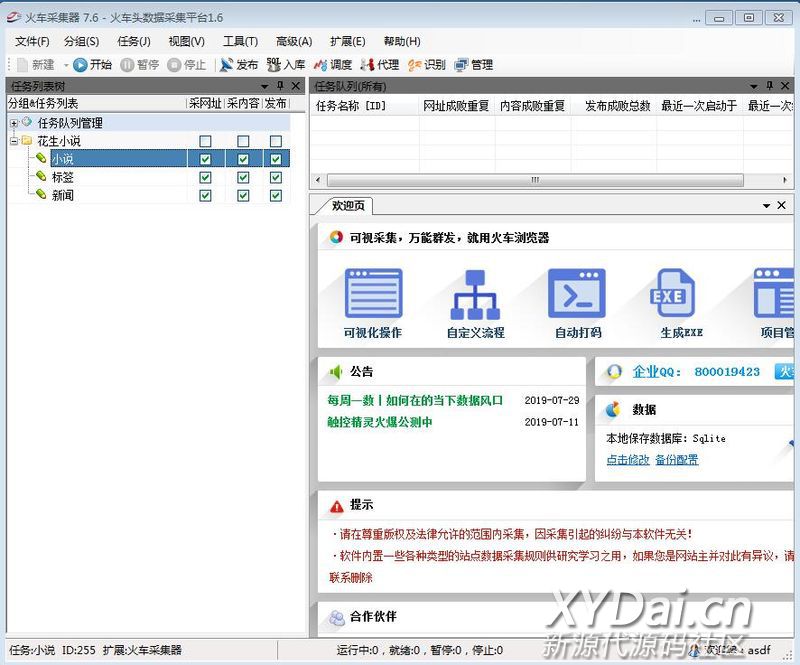Select the 新闻 task in the tree
Viewport: 800px width, 665px height.
coord(63,195)
